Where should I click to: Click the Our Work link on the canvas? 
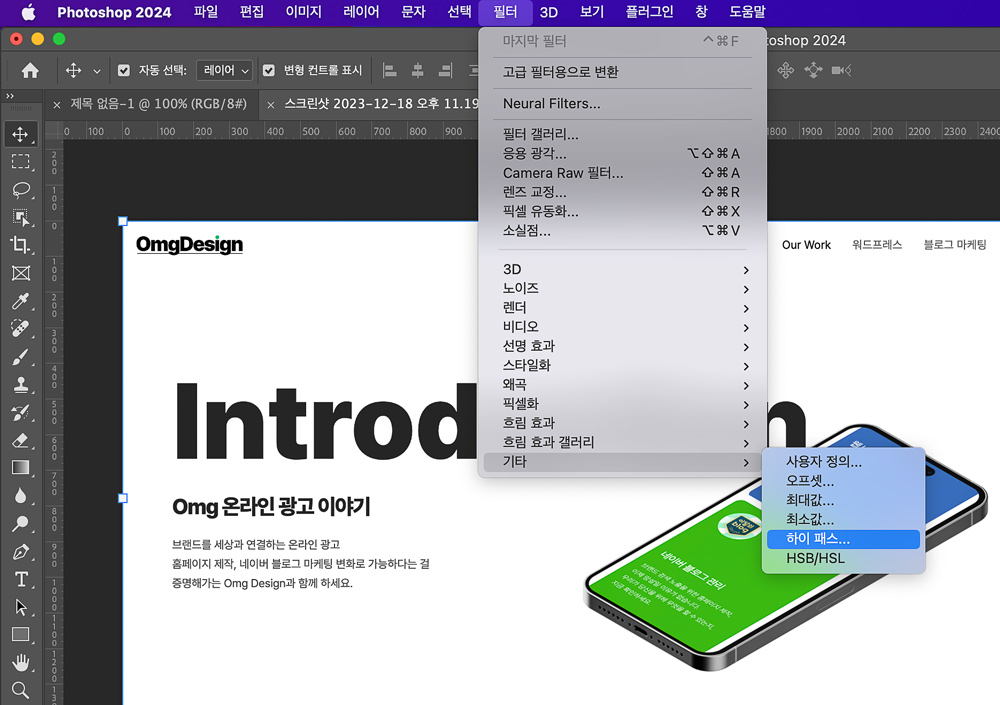806,245
